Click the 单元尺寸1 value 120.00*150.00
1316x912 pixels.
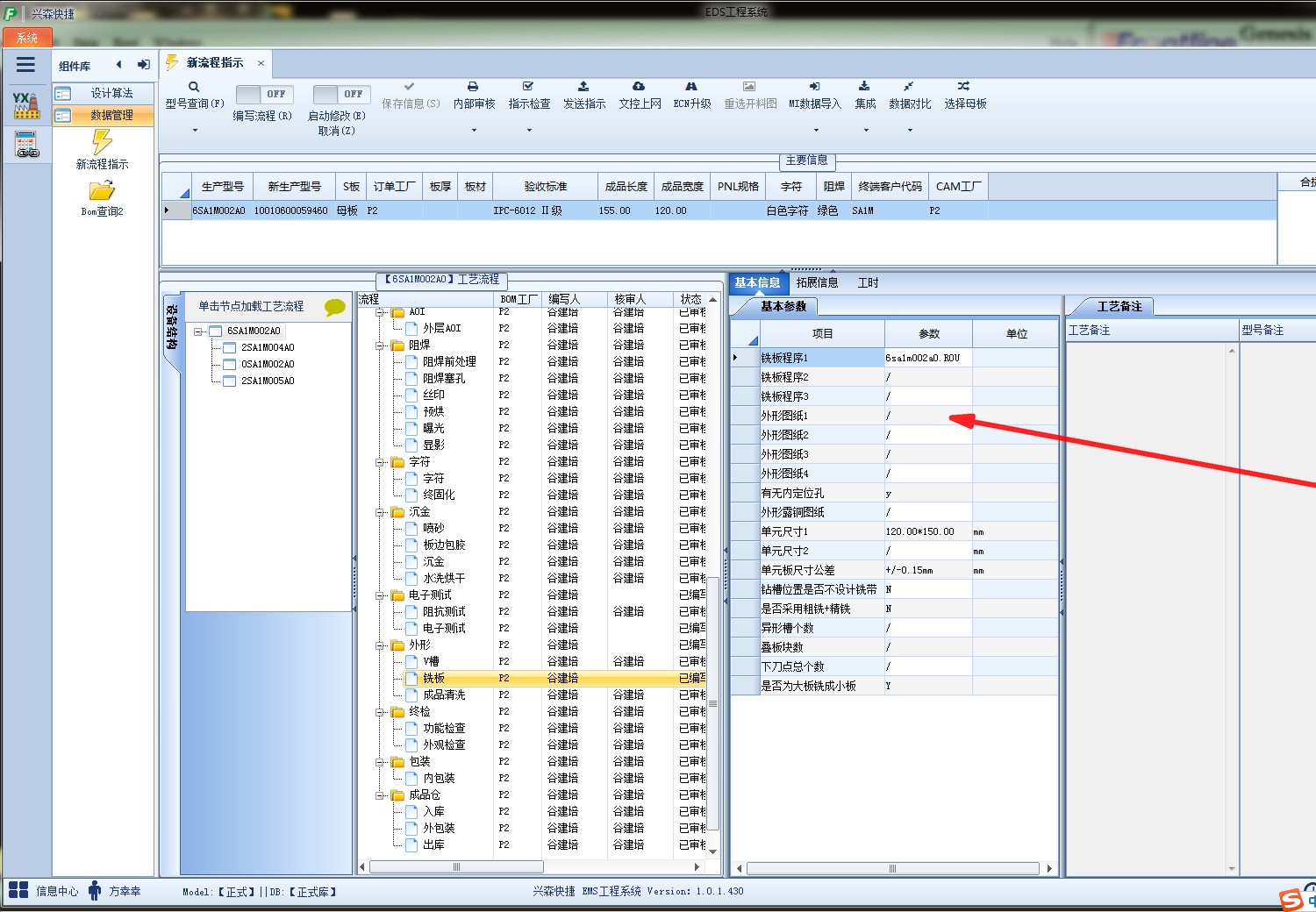click(x=928, y=531)
